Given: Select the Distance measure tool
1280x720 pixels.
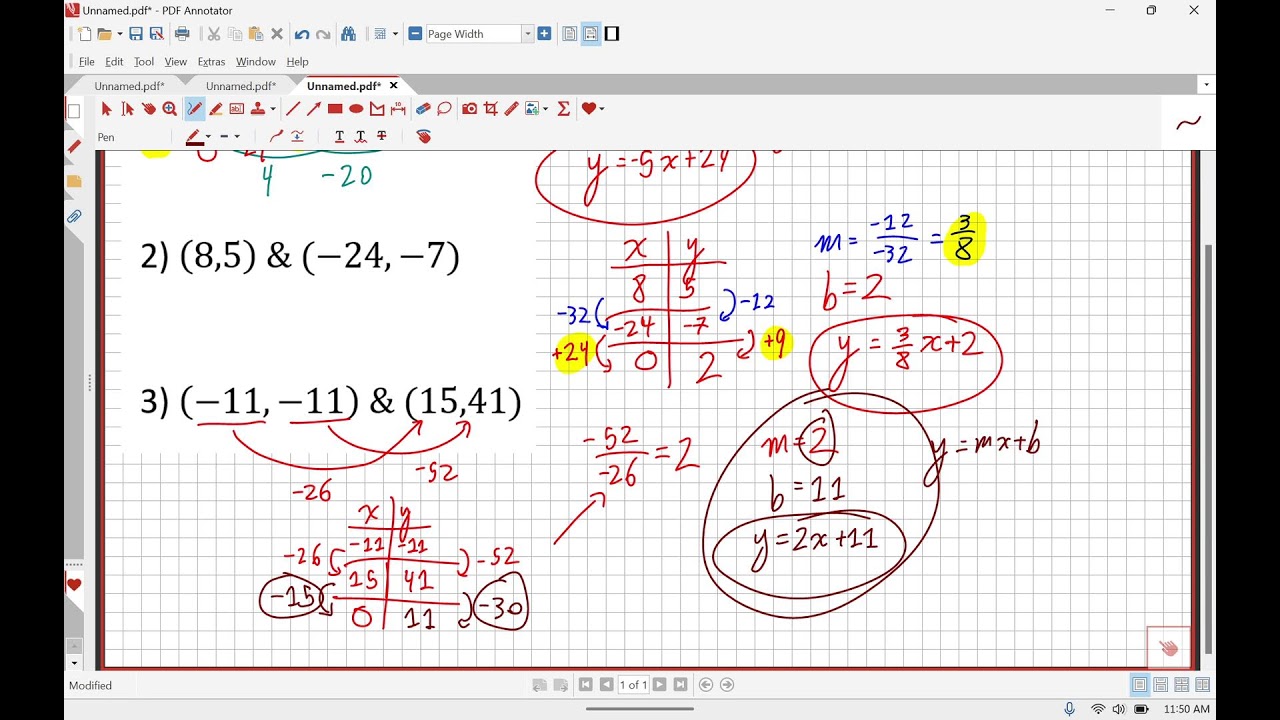Looking at the screenshot, I should pos(398,109).
